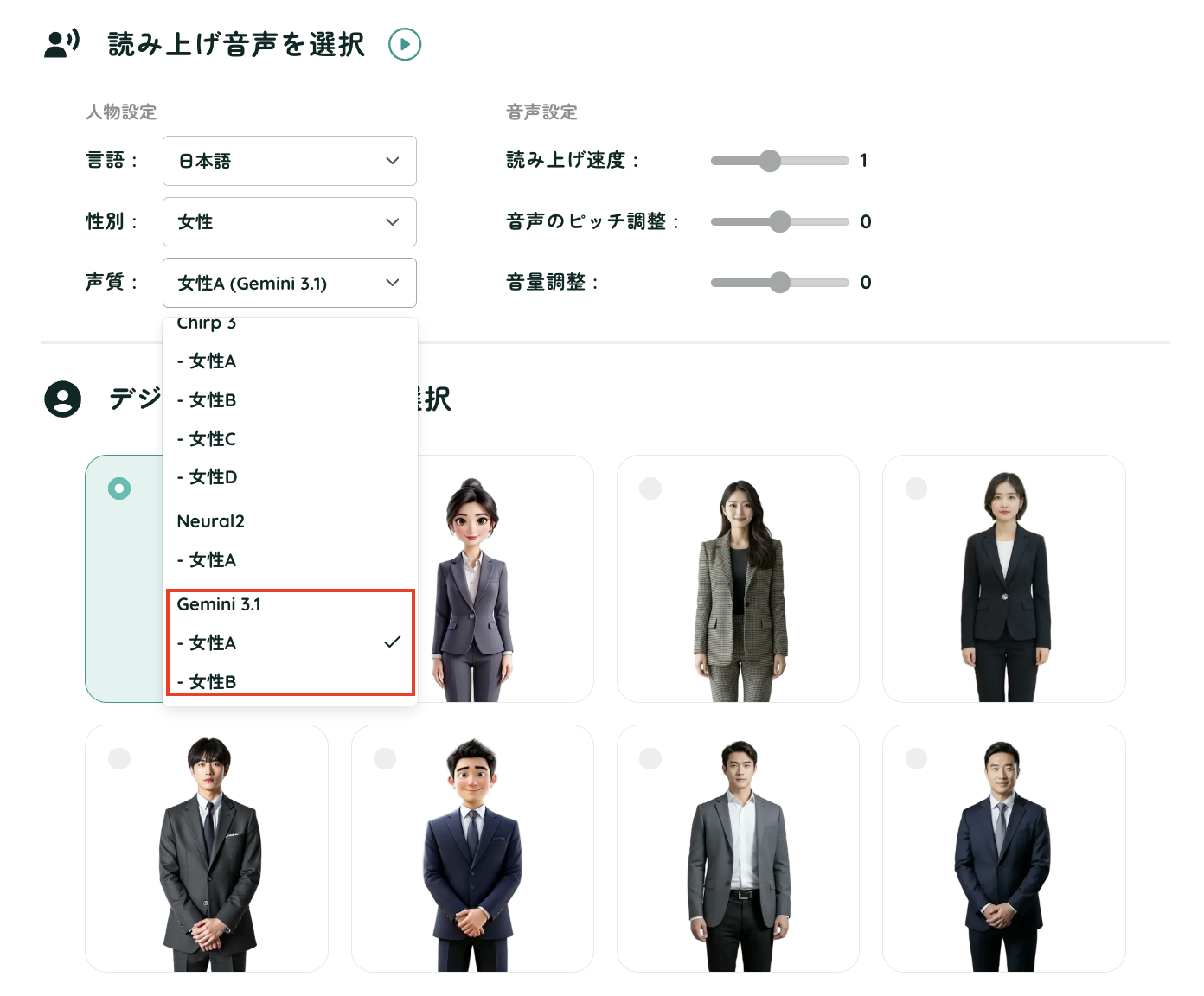The height and width of the screenshot is (996, 1204).
Task: Click chevron arrow in 声質 dropdown
Action: [x=393, y=283]
